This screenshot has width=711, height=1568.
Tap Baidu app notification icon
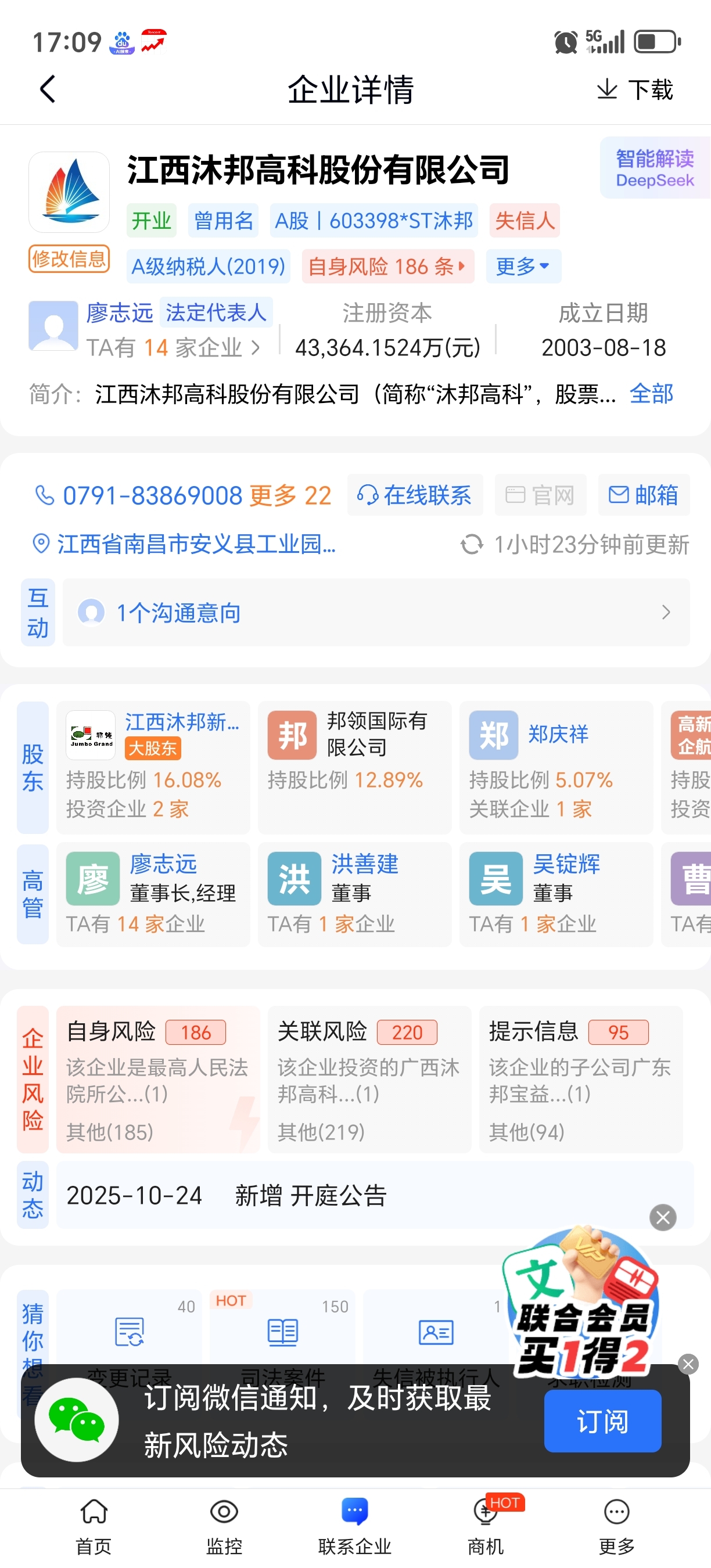[x=122, y=42]
